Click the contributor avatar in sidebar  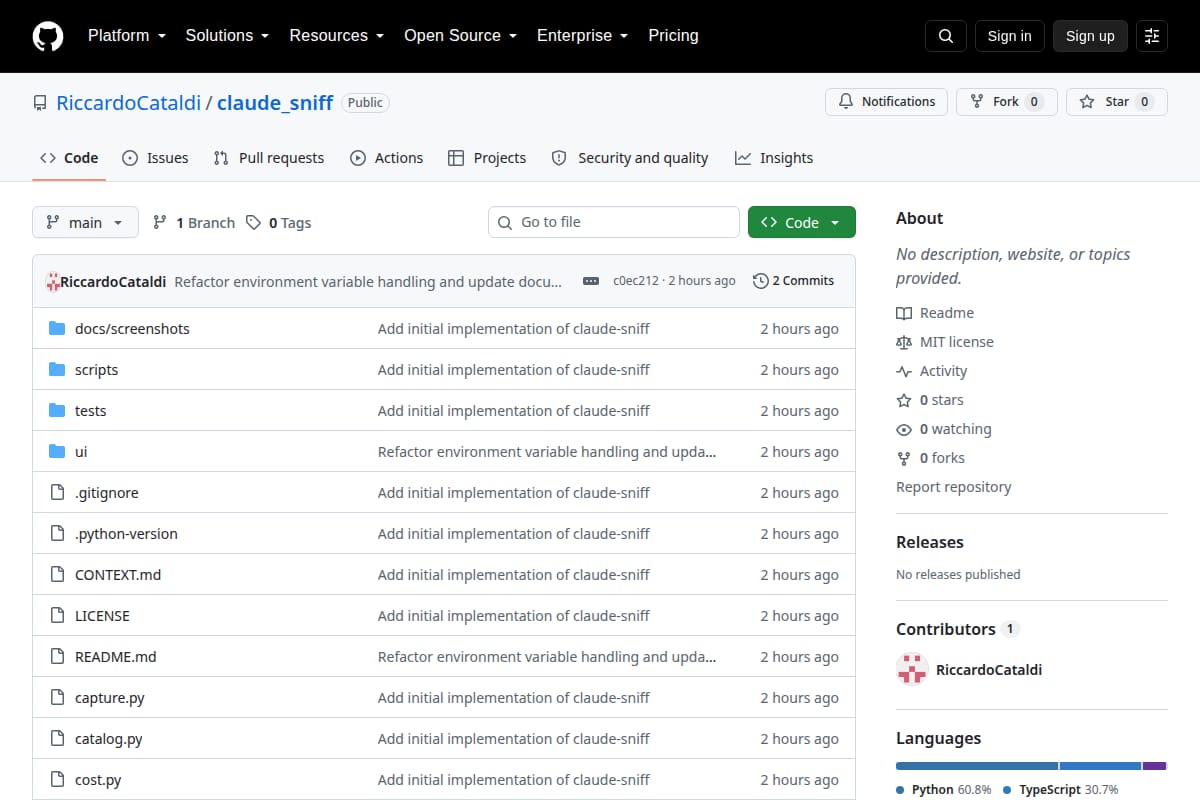(x=912, y=669)
